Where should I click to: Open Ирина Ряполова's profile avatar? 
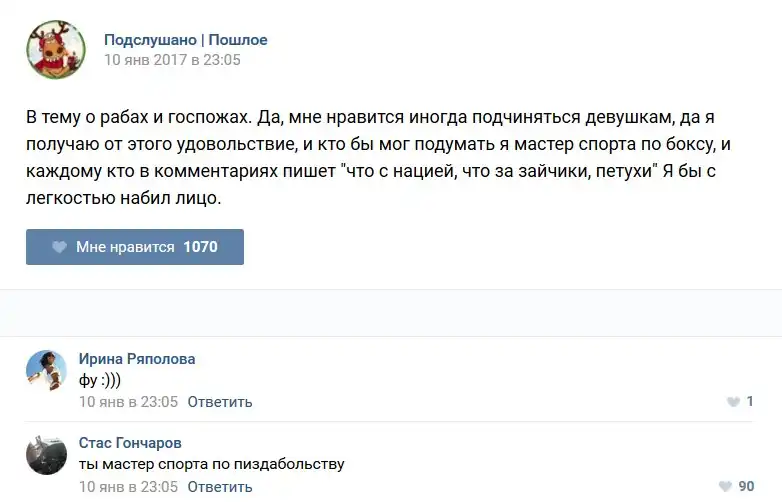click(46, 370)
